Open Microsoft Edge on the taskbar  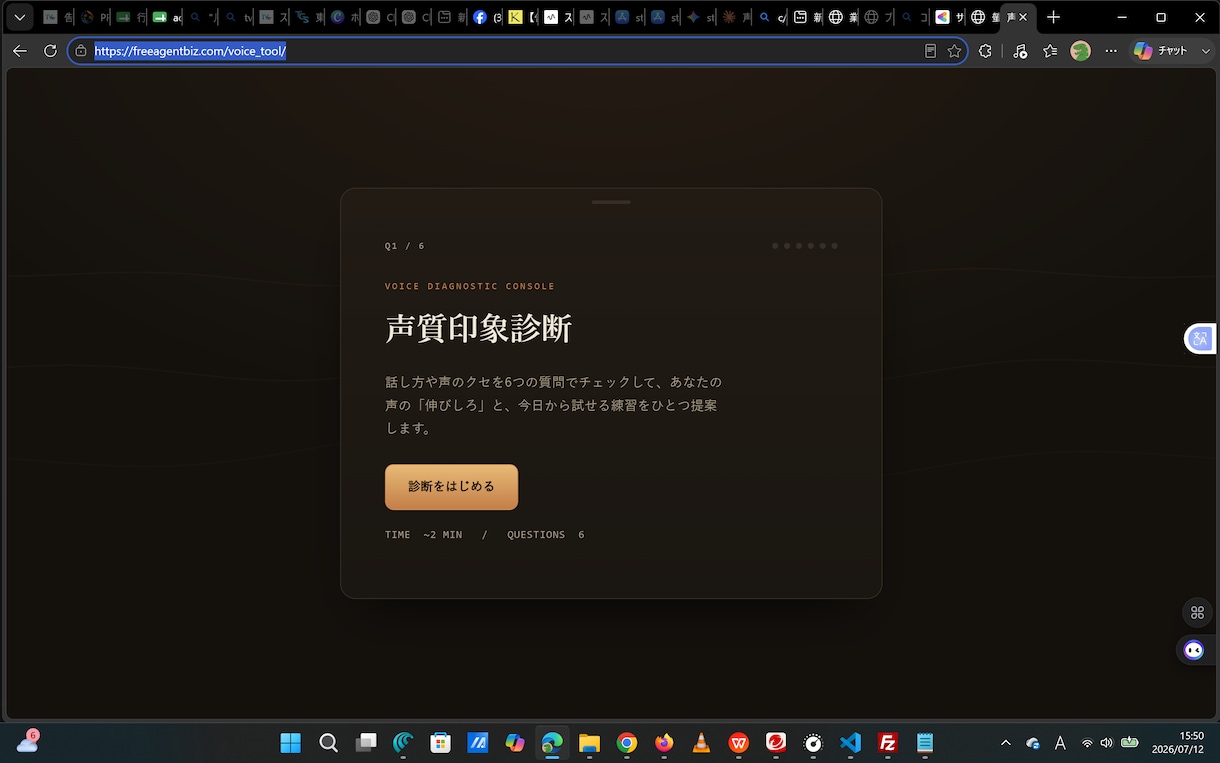click(x=552, y=743)
